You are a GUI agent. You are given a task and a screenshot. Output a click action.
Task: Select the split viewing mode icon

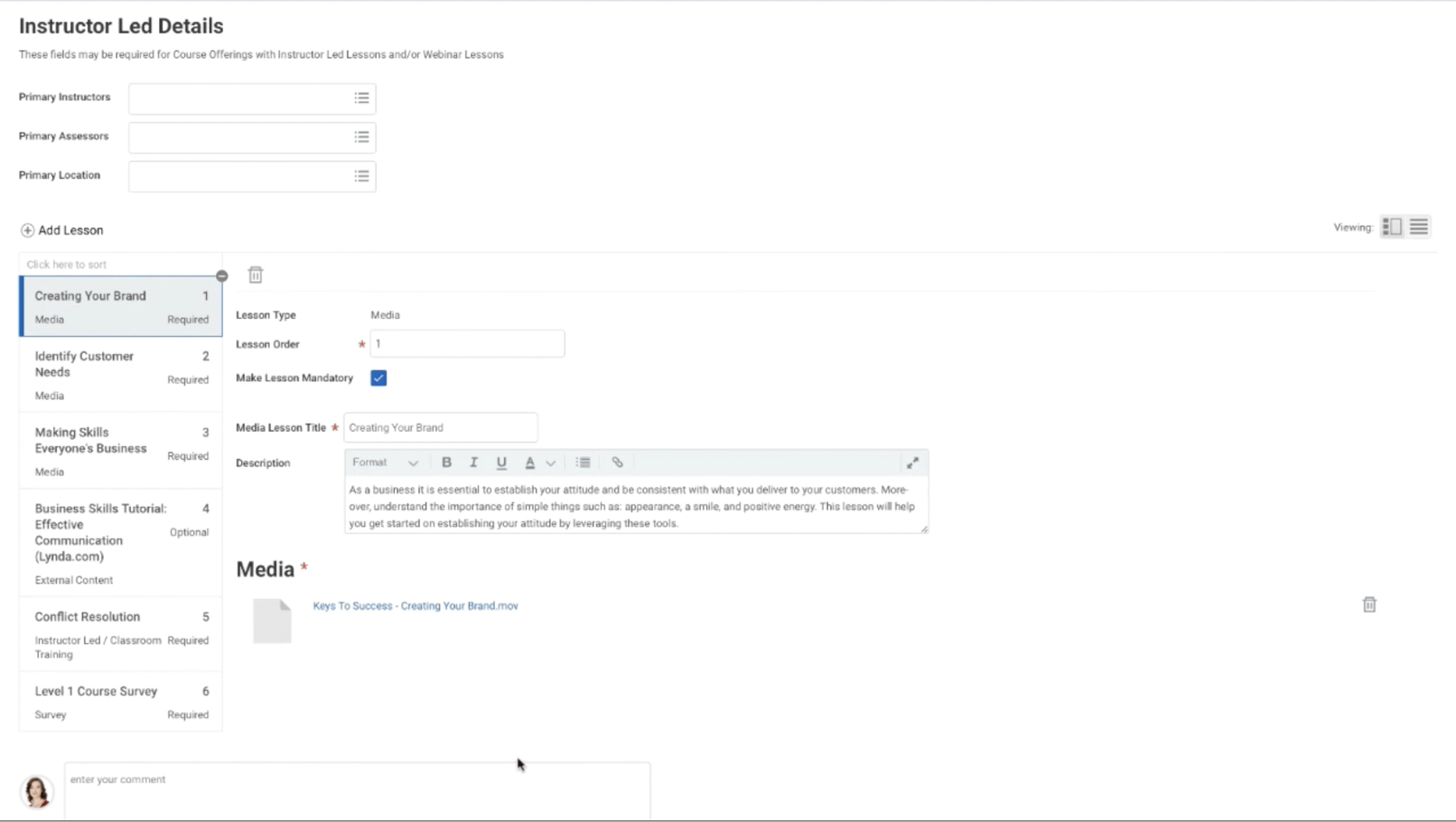click(x=1391, y=227)
